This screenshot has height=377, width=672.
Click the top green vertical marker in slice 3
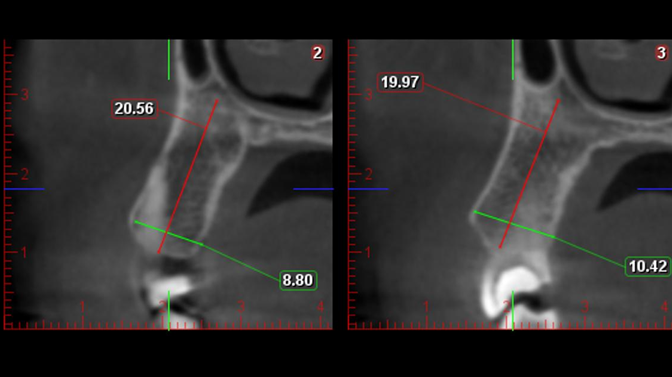(513, 60)
